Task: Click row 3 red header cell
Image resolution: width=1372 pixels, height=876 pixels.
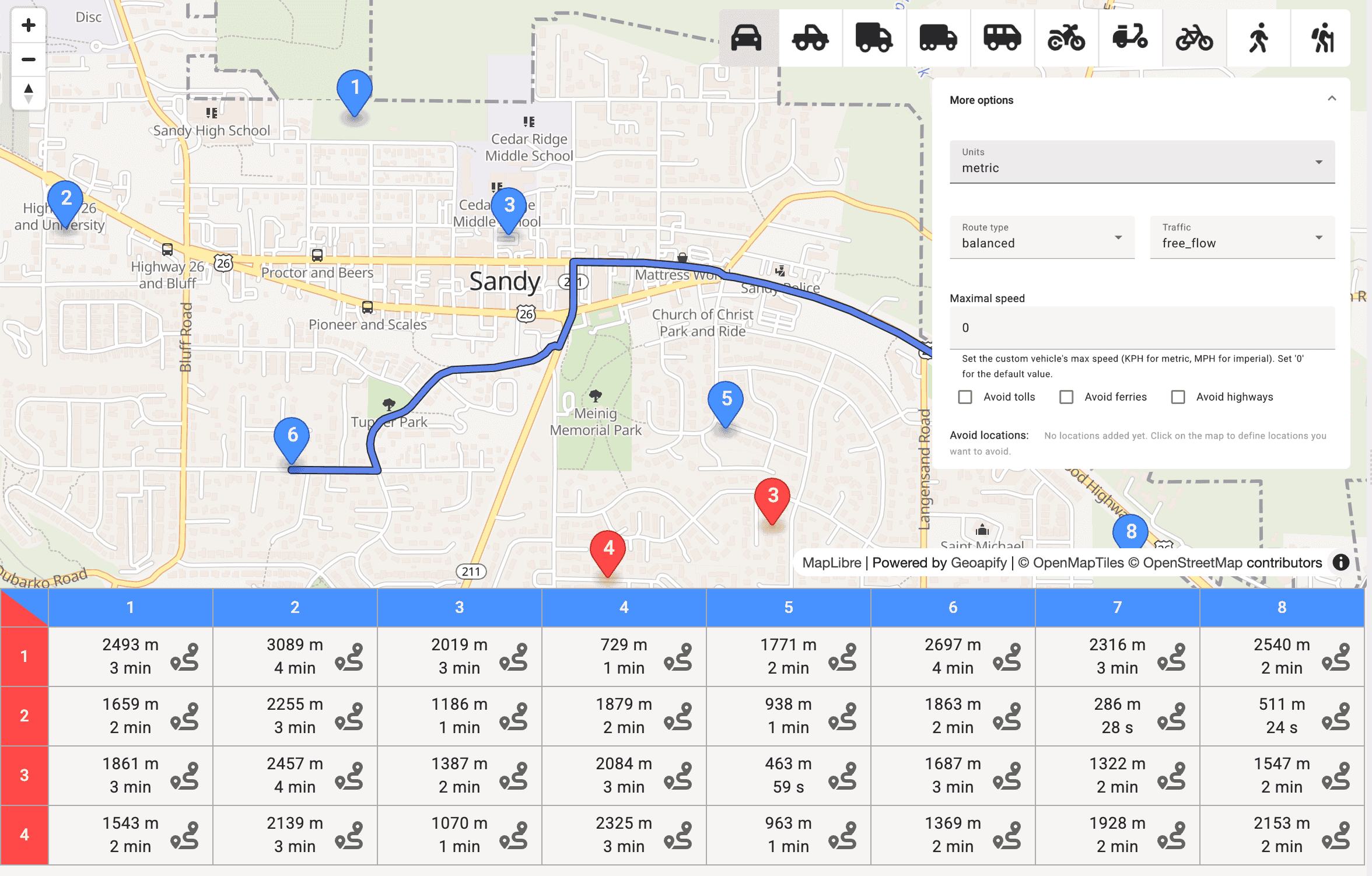Action: click(24, 775)
